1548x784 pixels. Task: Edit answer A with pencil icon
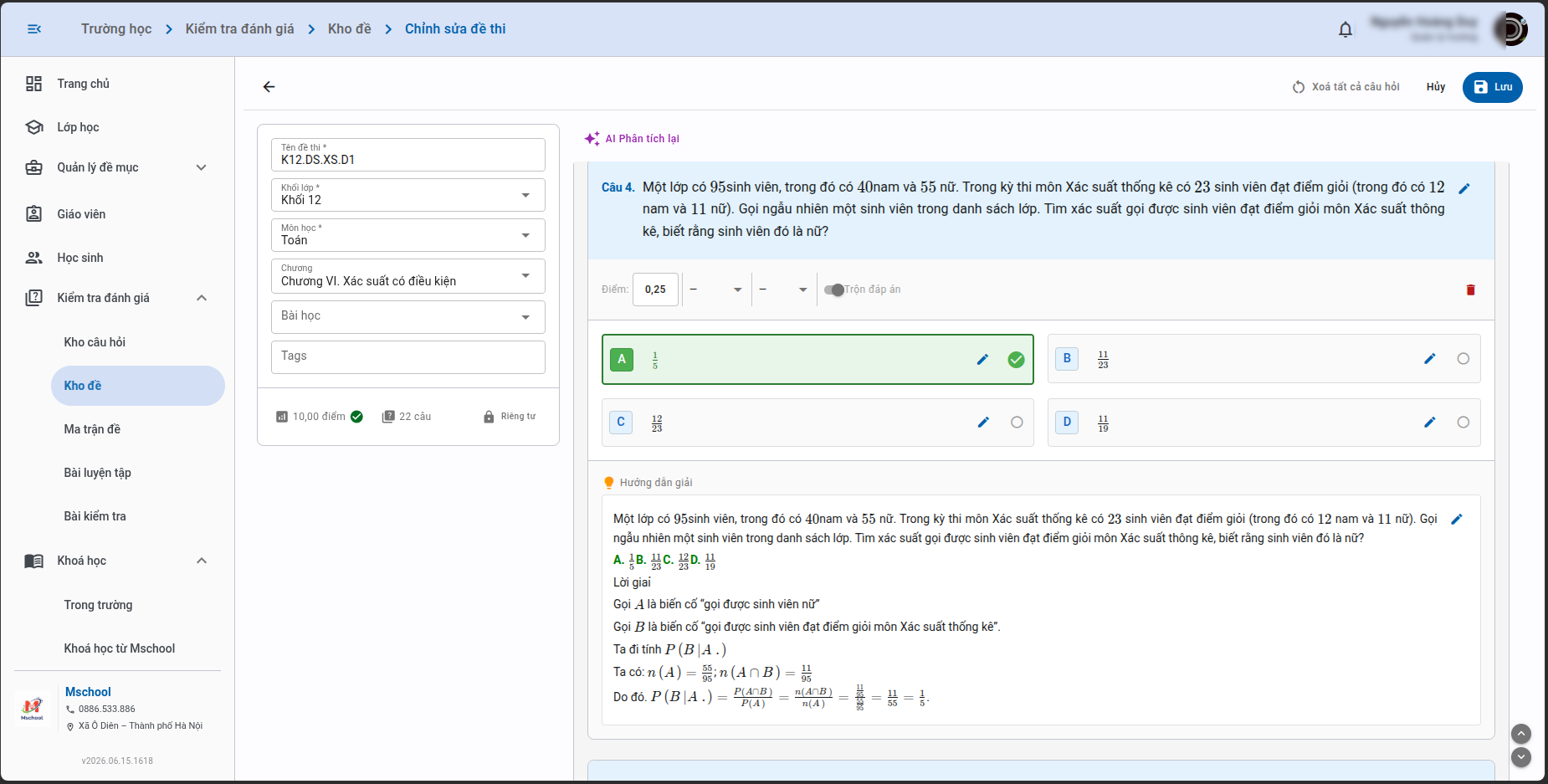983,360
